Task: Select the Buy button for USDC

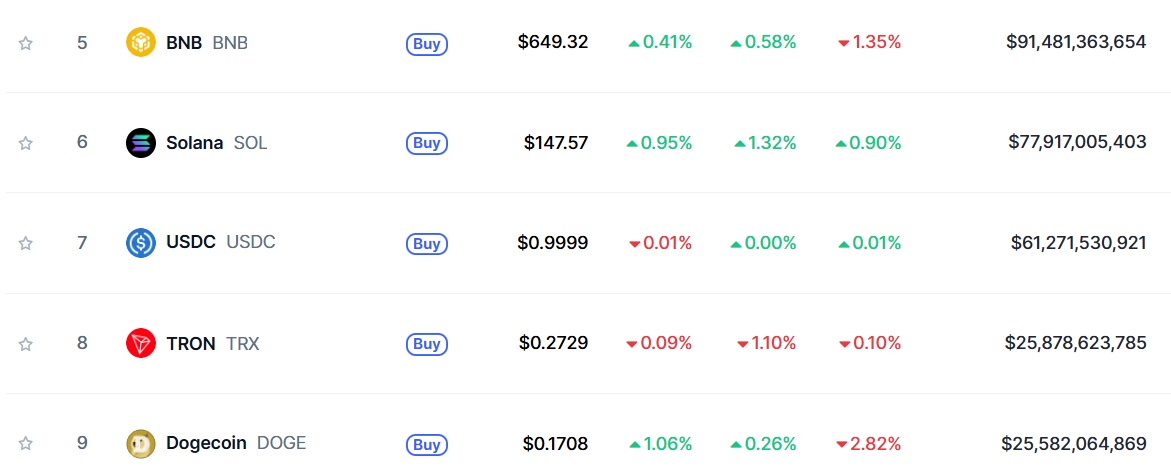Action: (426, 244)
